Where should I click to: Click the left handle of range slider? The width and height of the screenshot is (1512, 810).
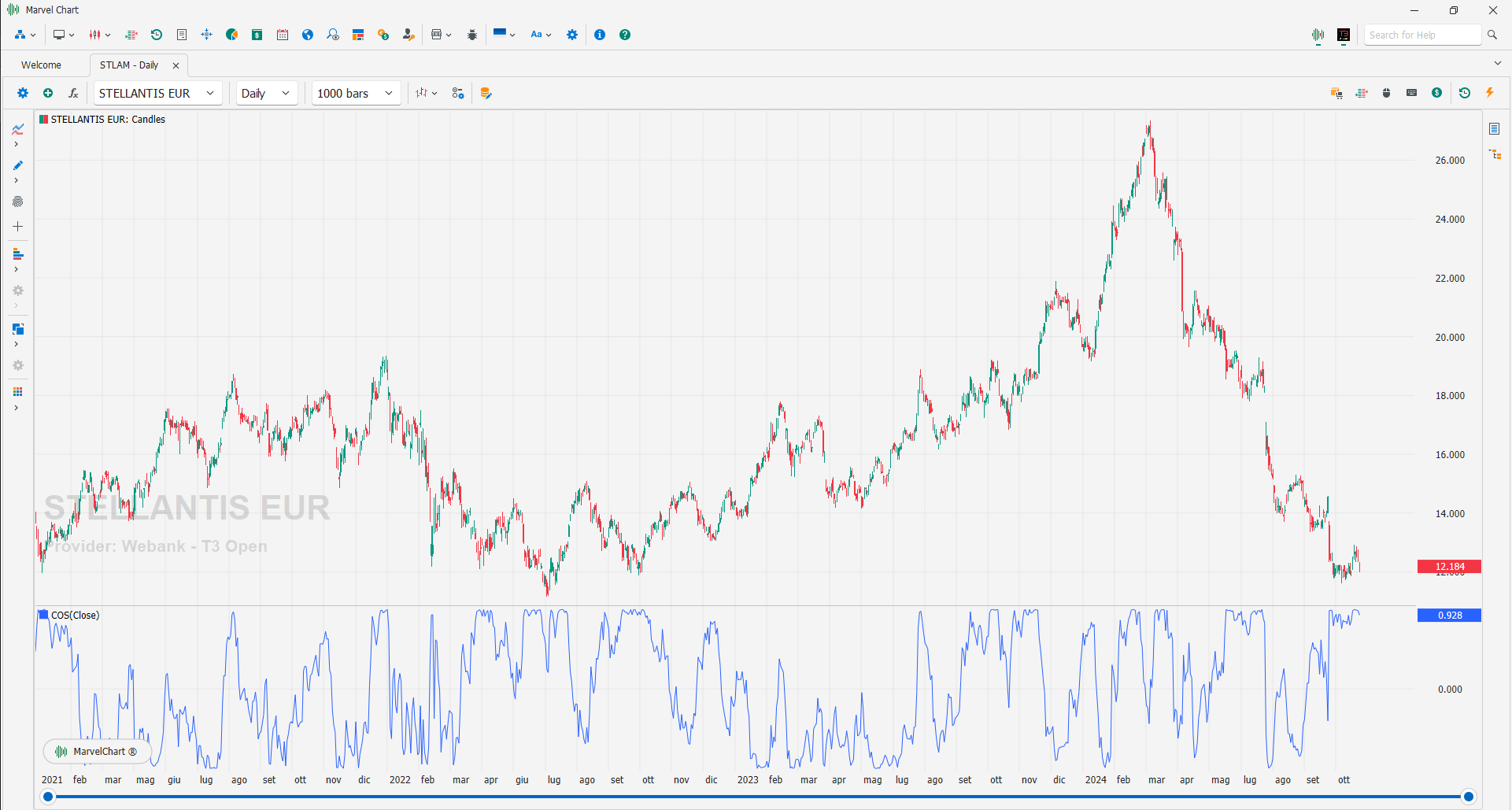pos(48,797)
